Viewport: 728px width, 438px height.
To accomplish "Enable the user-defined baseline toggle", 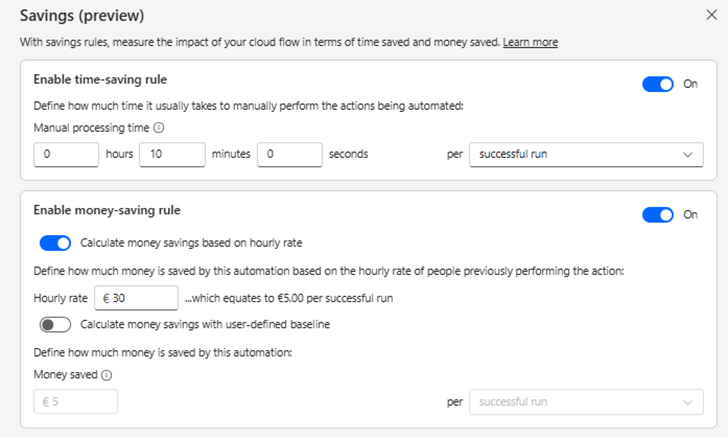I will 55,324.
